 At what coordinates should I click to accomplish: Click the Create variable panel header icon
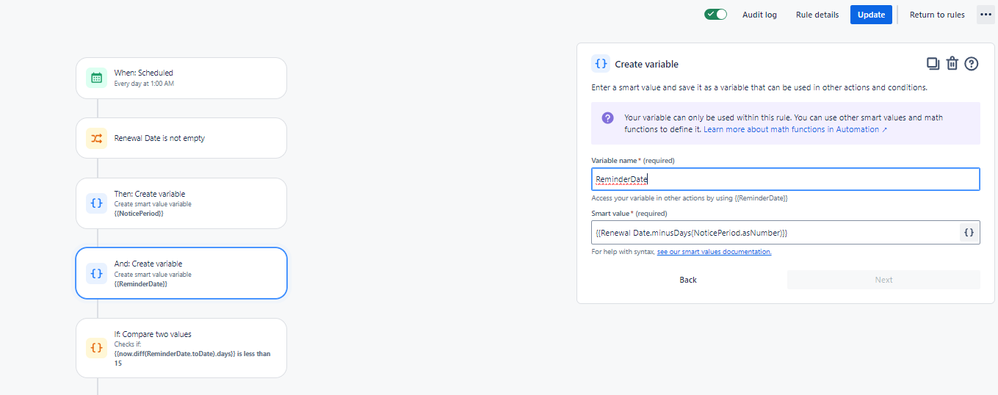pos(600,64)
